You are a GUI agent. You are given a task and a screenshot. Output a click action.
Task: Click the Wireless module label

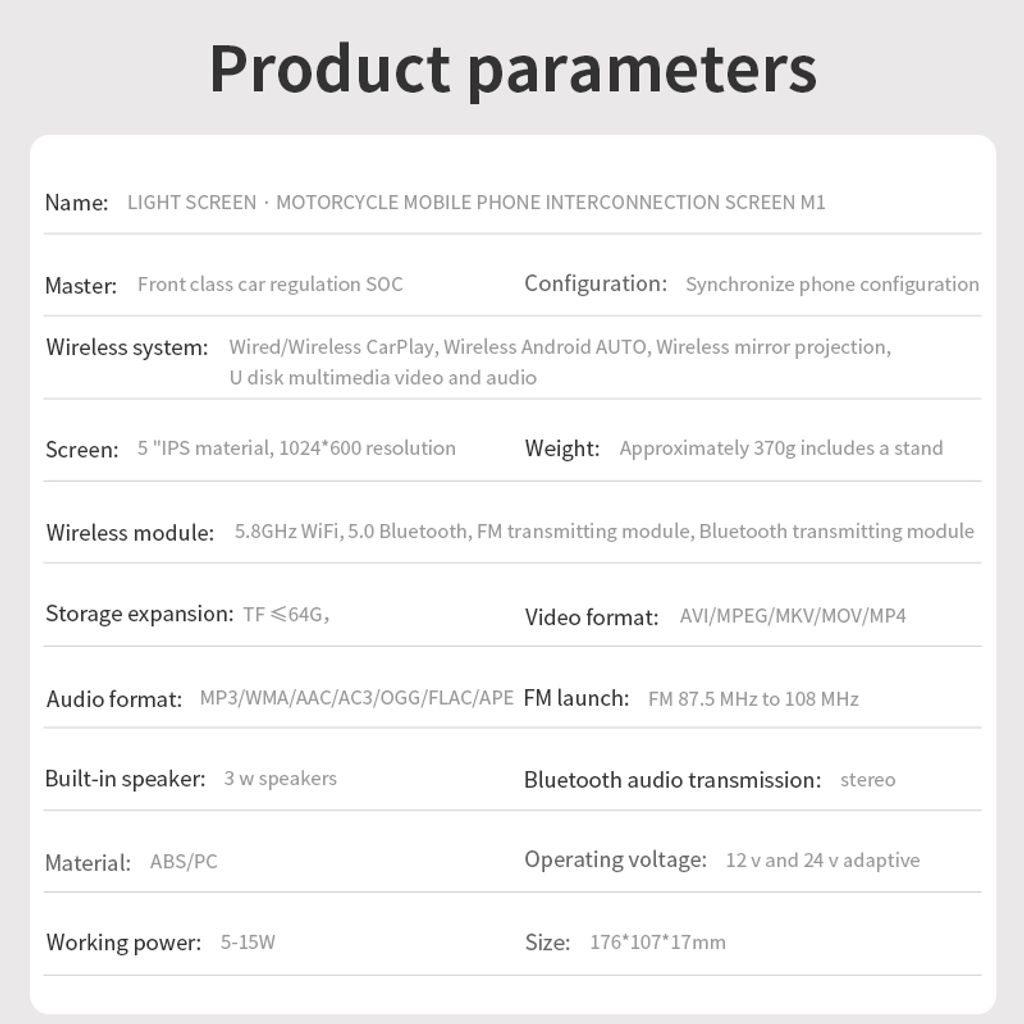[x=130, y=532]
